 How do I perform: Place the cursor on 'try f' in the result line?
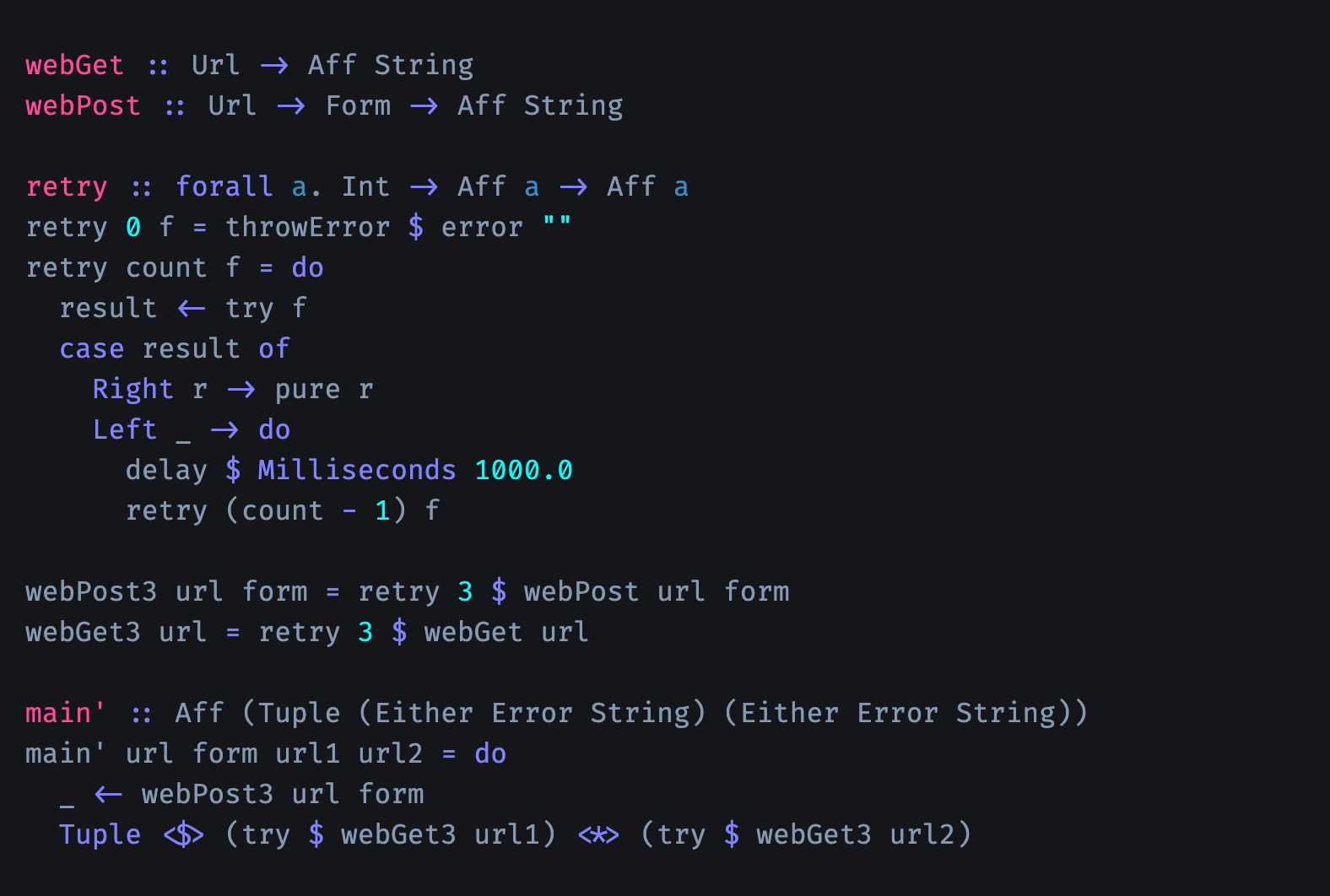[x=266, y=308]
